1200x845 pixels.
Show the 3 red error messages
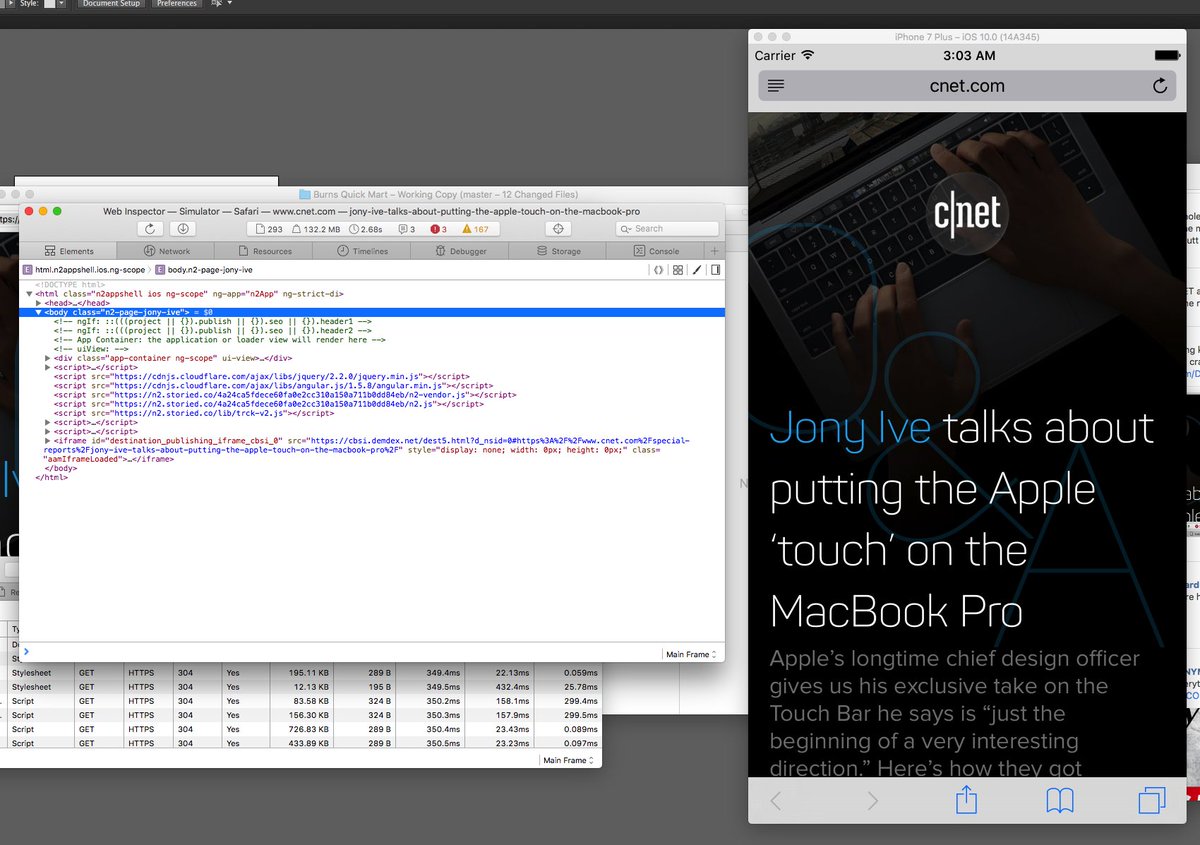point(438,229)
